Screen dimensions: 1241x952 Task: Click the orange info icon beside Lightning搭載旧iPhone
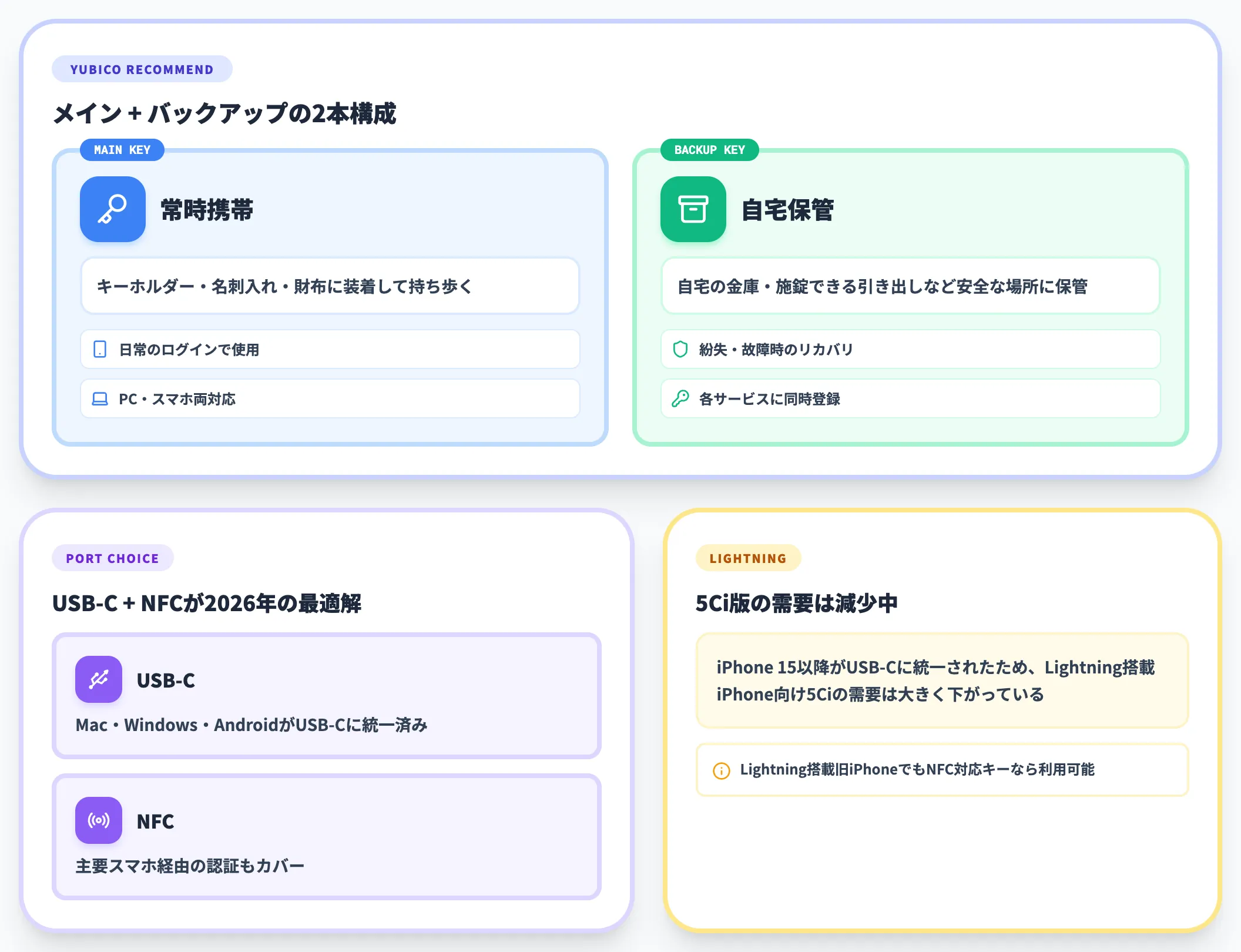(x=721, y=770)
